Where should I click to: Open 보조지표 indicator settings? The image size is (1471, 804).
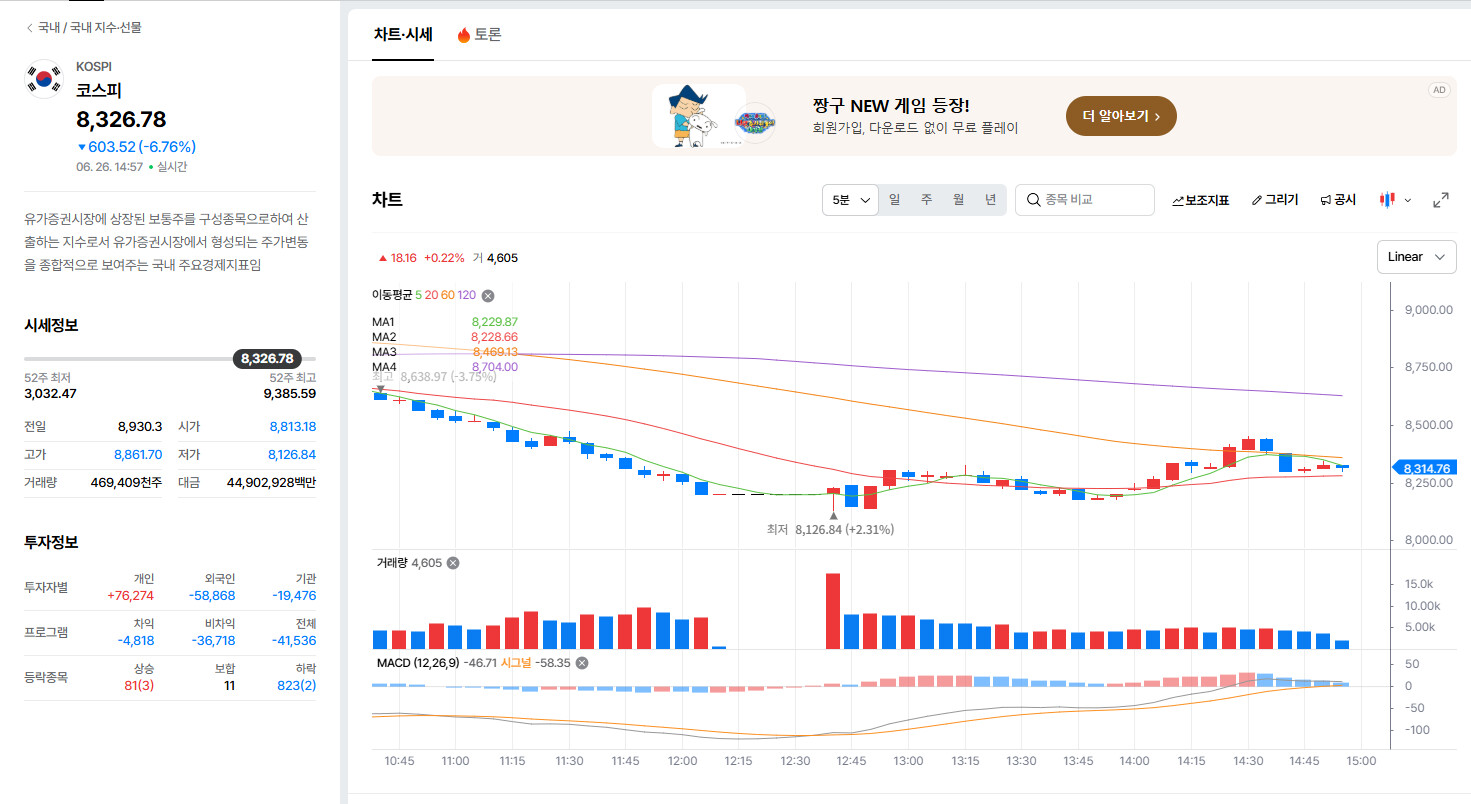[x=1200, y=200]
